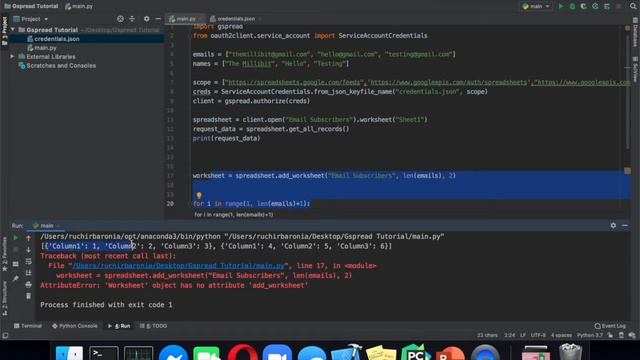Open the SciView side panel
This screenshot has height=360, width=640.
tap(635, 69)
